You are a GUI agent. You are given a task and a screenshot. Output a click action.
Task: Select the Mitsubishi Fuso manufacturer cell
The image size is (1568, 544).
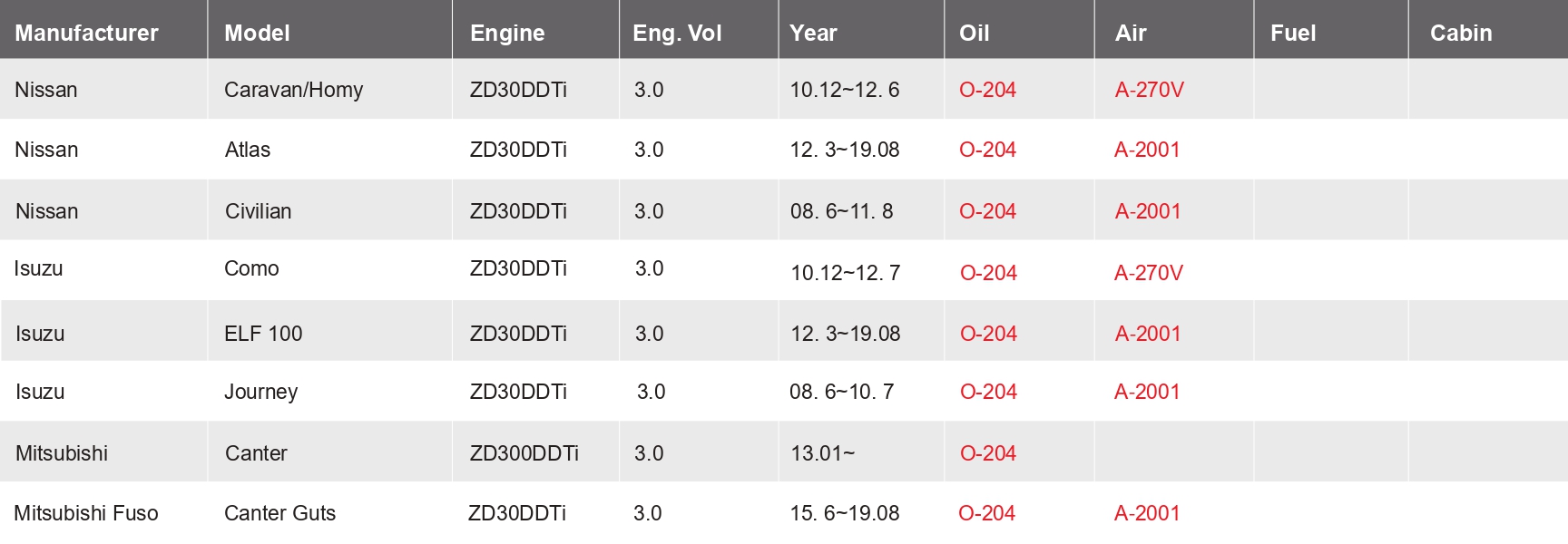[86, 513]
